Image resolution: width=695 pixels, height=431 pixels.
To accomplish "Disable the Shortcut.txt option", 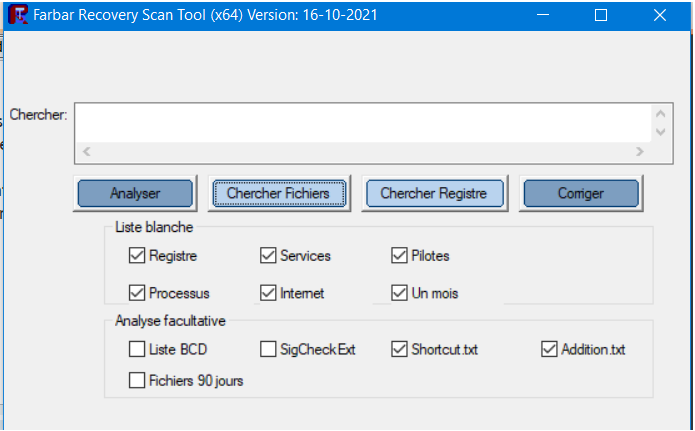I will click(399, 349).
